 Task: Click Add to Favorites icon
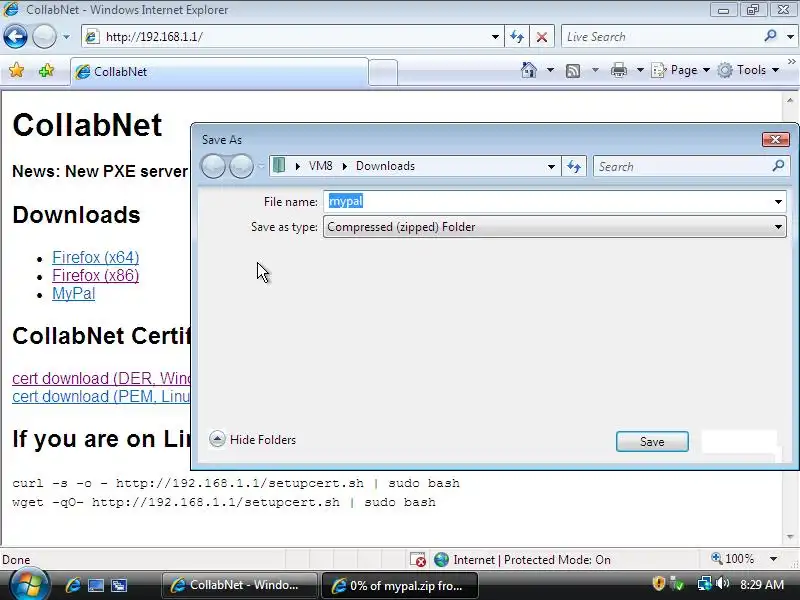[x=46, y=70]
